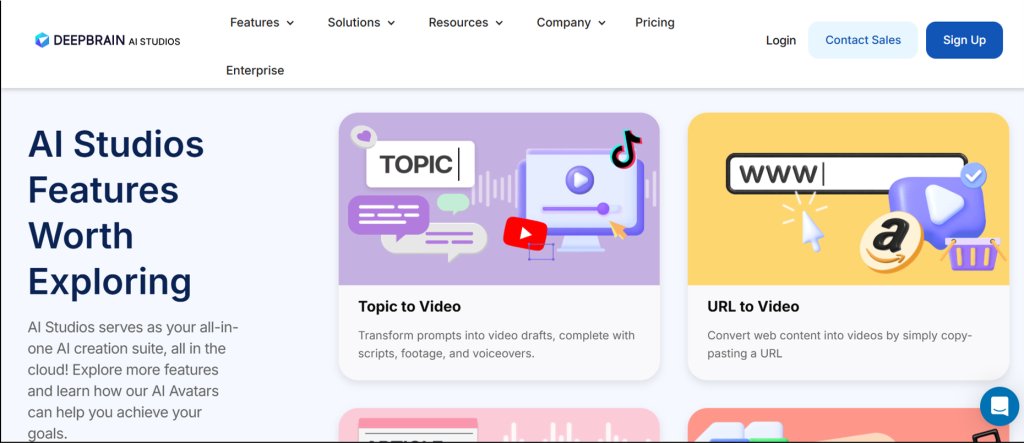Click the Topic to Video thumbnail image
Screen dimensions: 1024x443
coord(499,199)
